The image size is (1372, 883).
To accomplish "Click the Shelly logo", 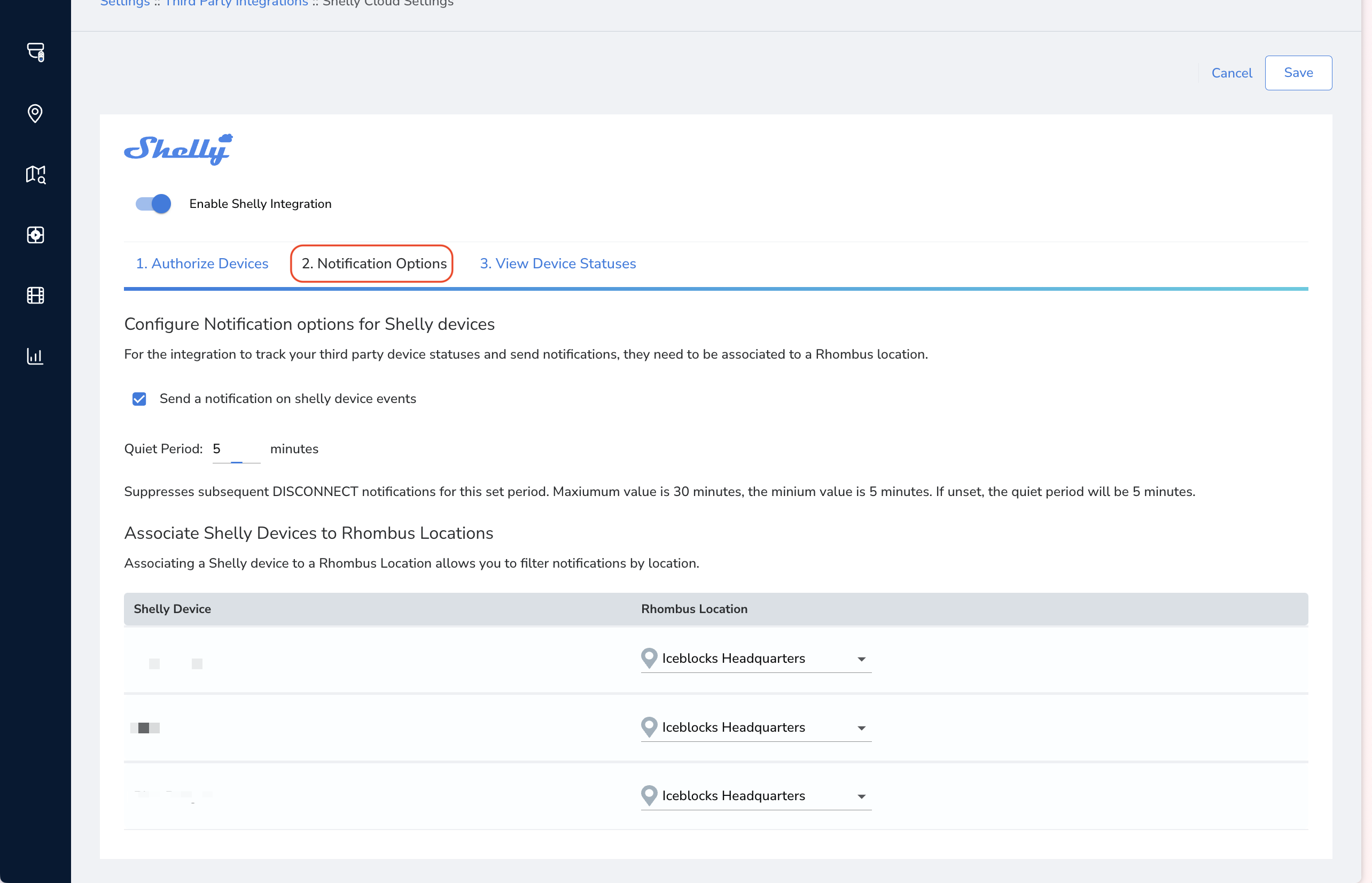I will 179,150.
